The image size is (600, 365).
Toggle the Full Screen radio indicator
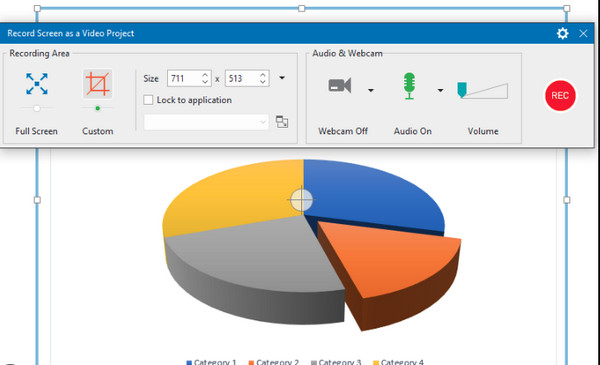click(x=37, y=108)
